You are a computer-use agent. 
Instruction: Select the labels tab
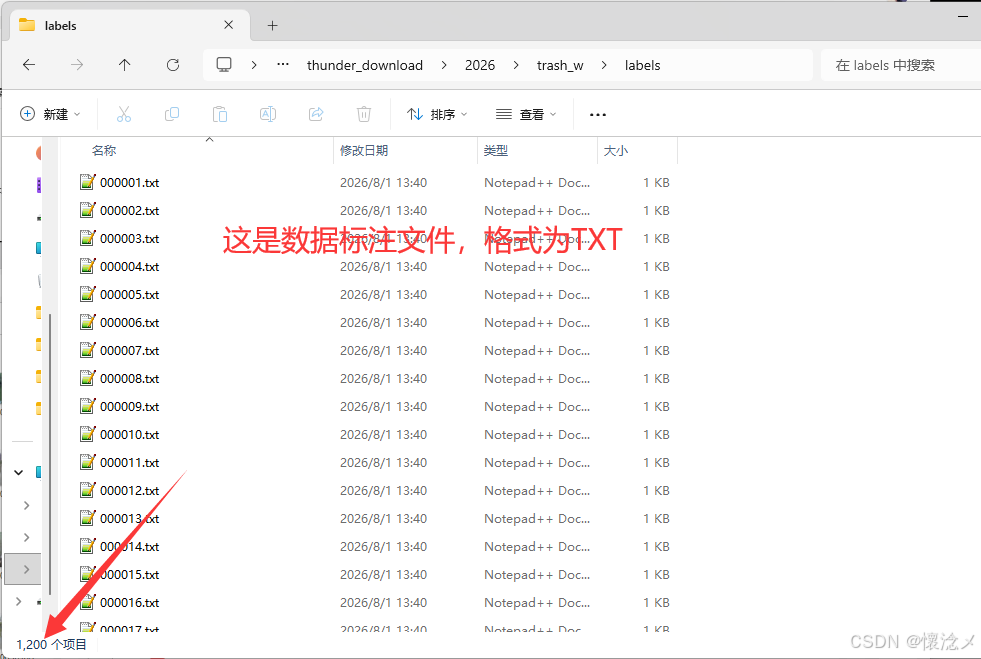[130, 25]
